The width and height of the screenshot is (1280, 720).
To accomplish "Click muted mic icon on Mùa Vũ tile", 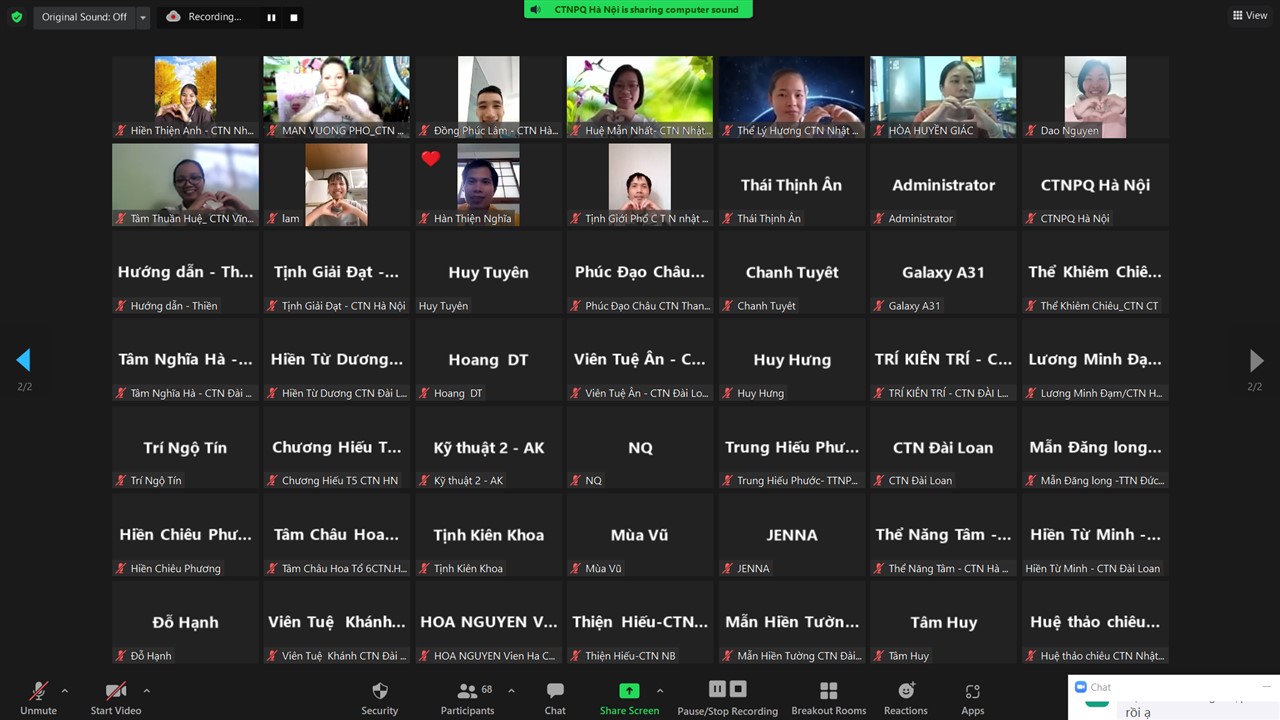I will pos(576,568).
